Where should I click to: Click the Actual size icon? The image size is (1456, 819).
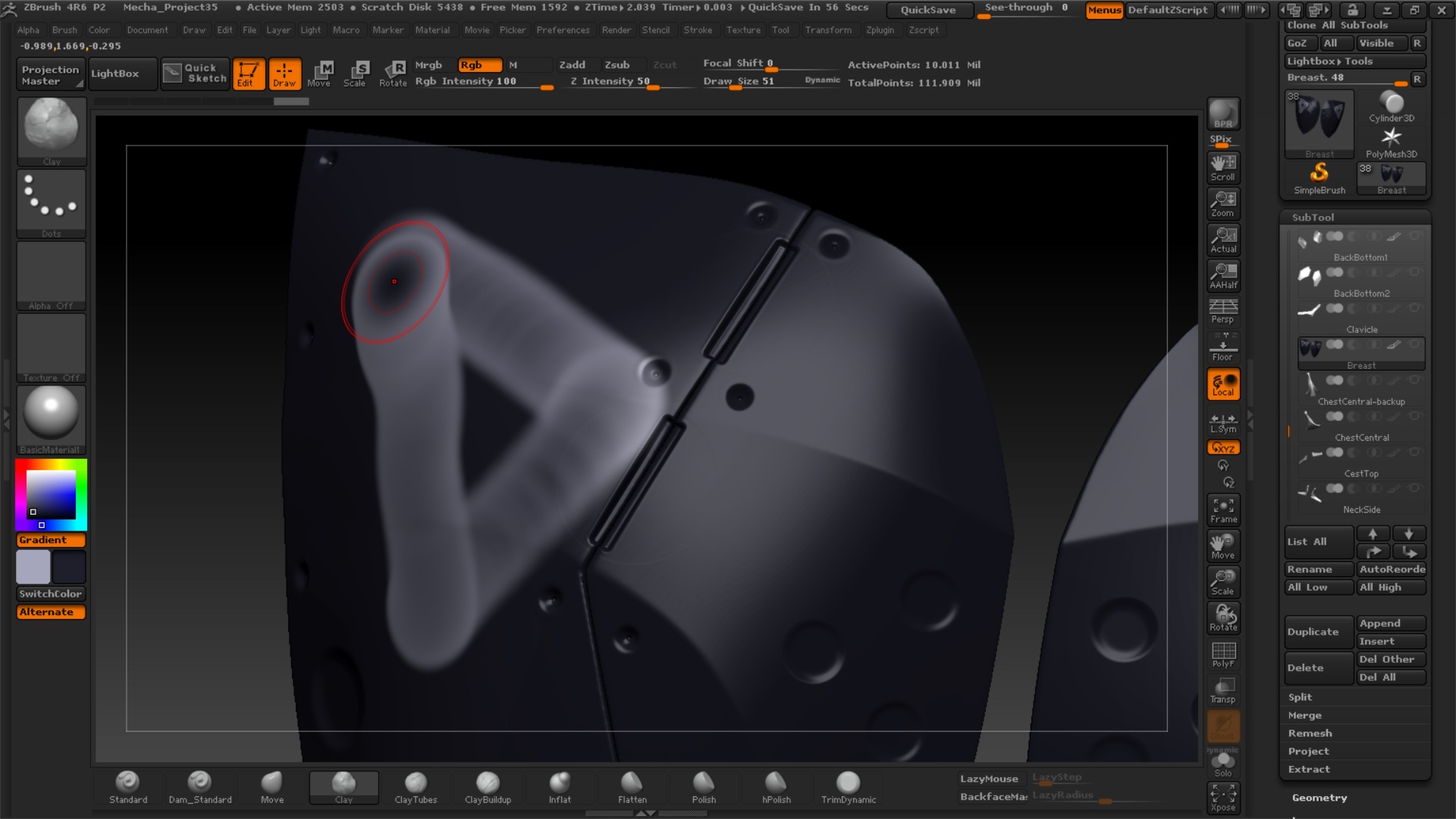[x=1223, y=240]
